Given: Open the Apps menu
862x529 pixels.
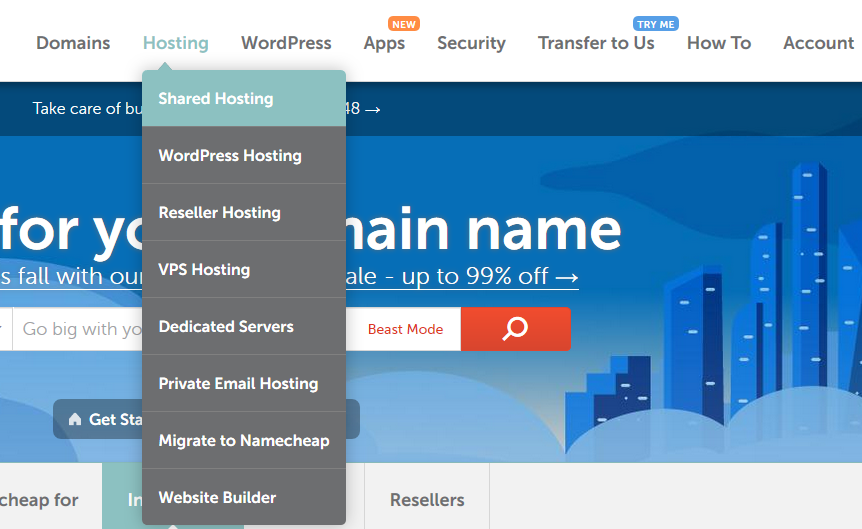Looking at the screenshot, I should tap(384, 43).
